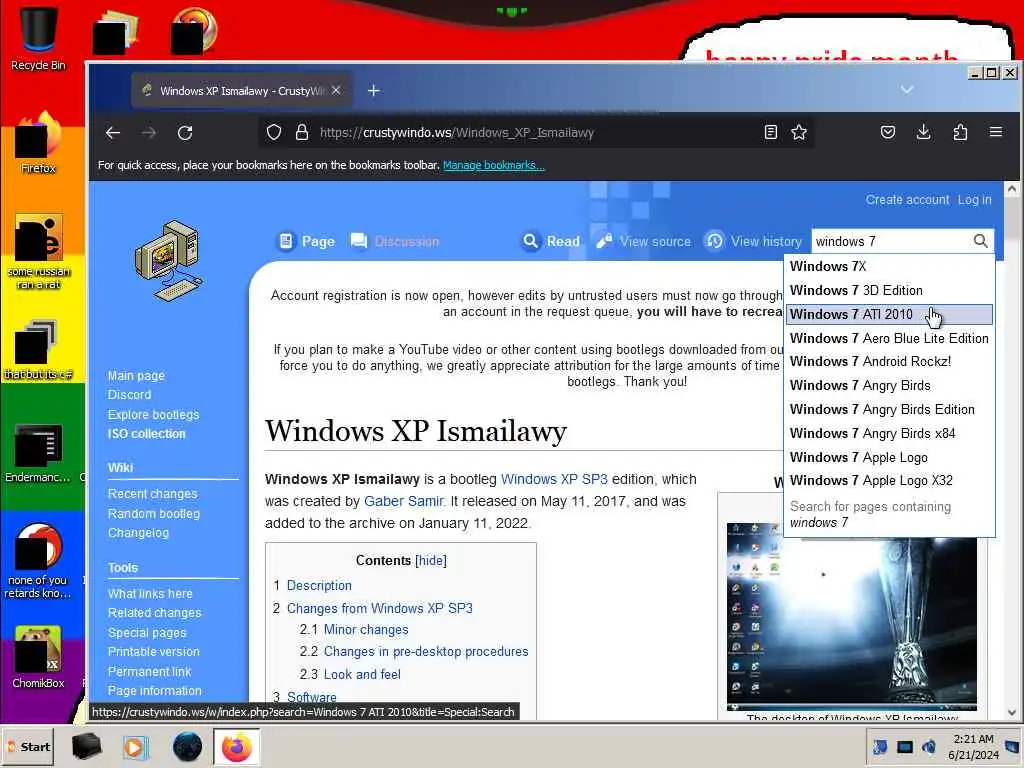Select suggestion Windows 7 3D Edition
This screenshot has height=768, width=1024.
(889, 290)
